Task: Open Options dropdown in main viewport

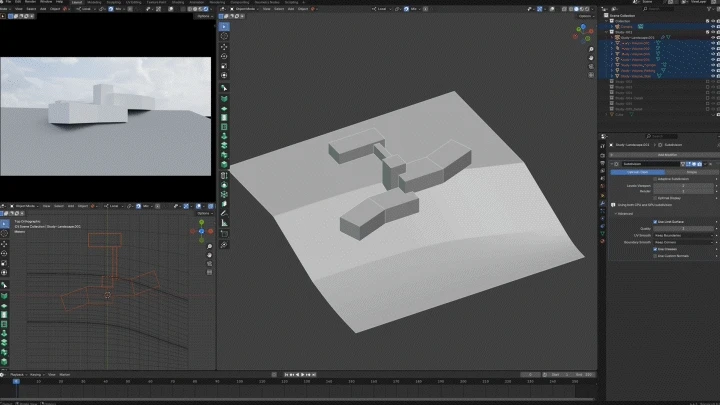Action: pos(585,16)
